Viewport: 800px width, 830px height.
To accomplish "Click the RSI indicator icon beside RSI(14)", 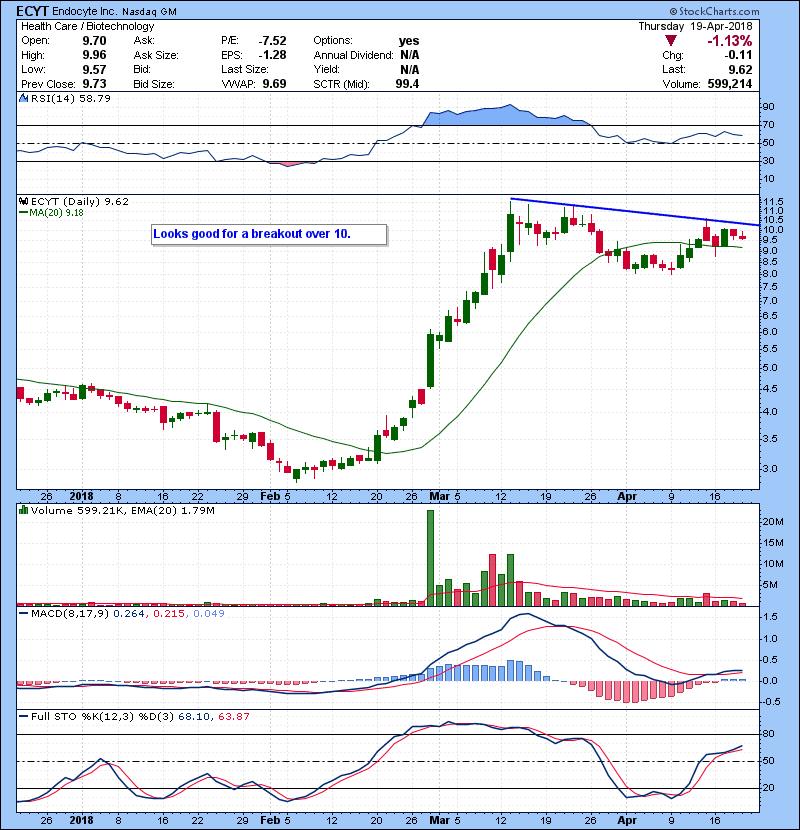I will 24,98.
